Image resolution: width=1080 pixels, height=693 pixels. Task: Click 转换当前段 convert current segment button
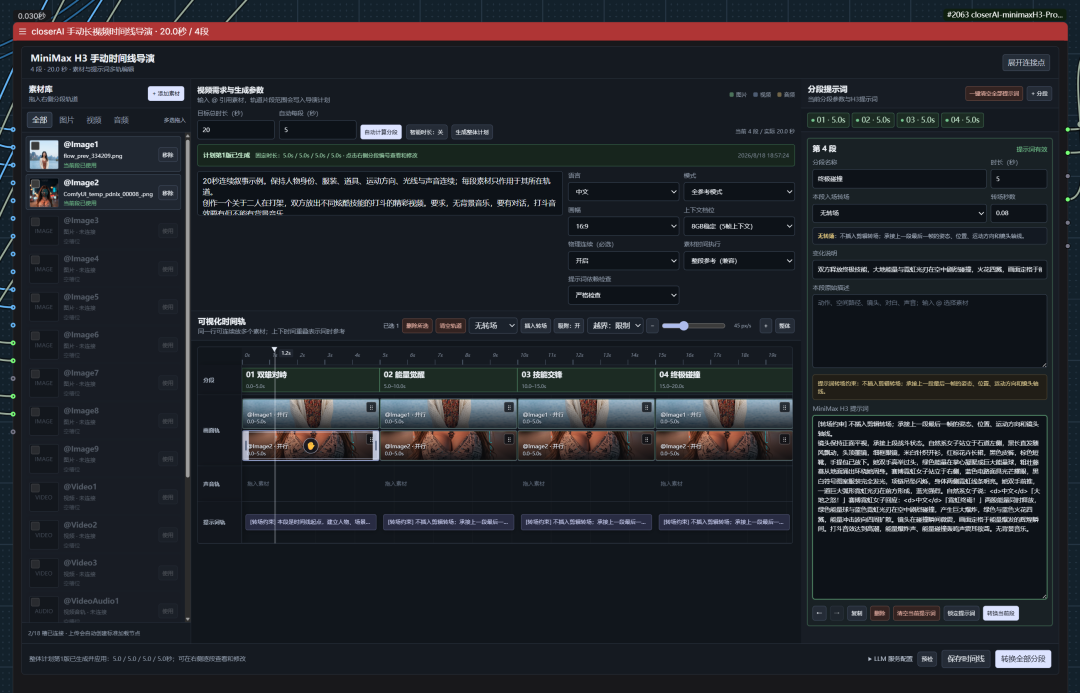pos(1000,613)
